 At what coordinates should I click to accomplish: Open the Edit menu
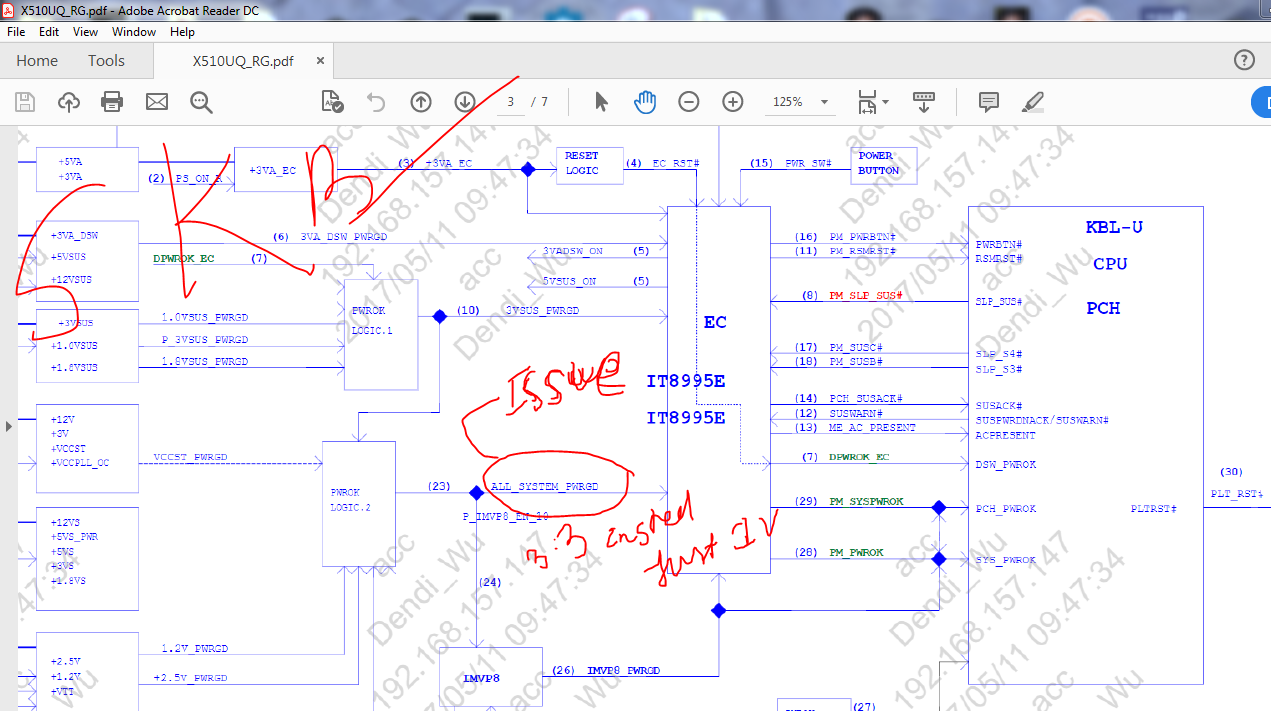pyautogui.click(x=49, y=32)
